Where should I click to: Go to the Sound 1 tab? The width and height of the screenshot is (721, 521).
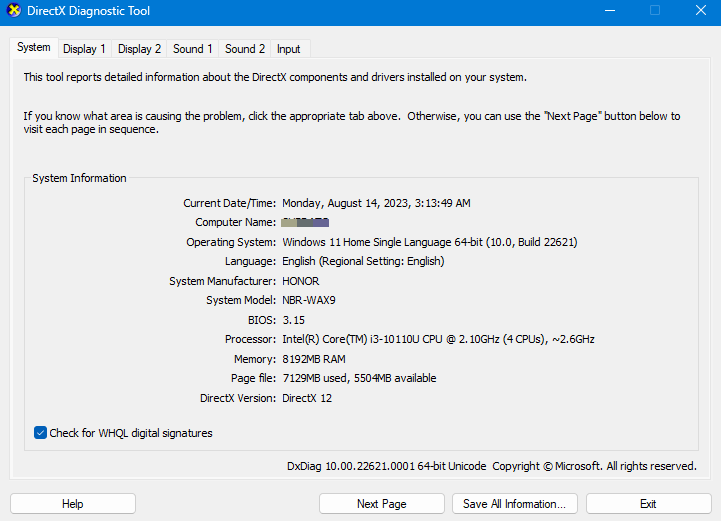click(x=192, y=49)
